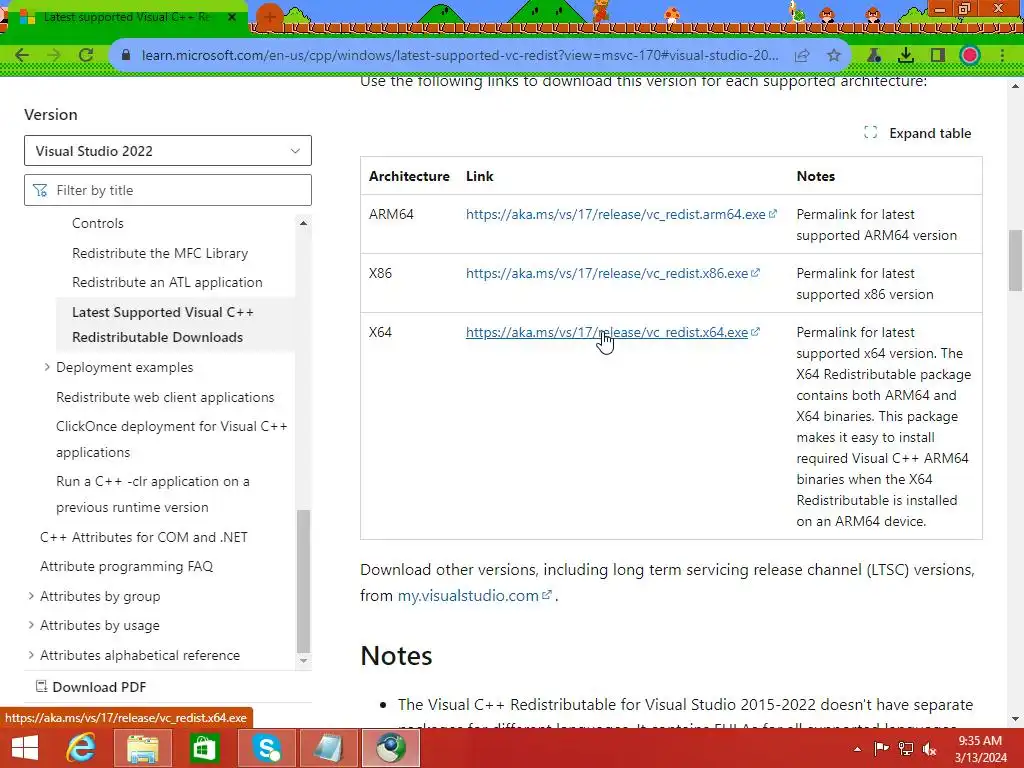This screenshot has width=1024, height=768.
Task: Click the X86 architecture cell
Action: click(380, 273)
